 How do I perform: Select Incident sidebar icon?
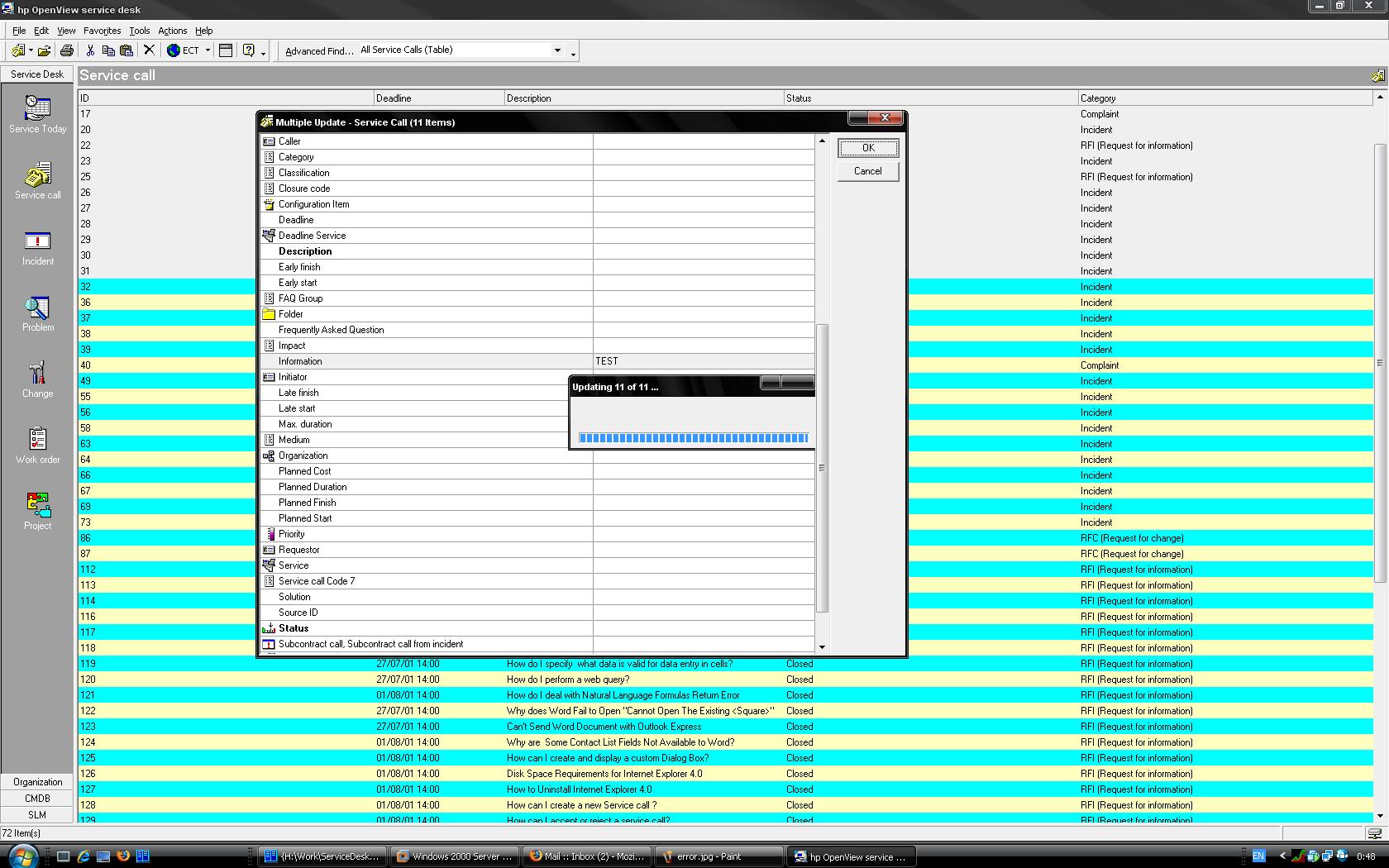(x=37, y=246)
